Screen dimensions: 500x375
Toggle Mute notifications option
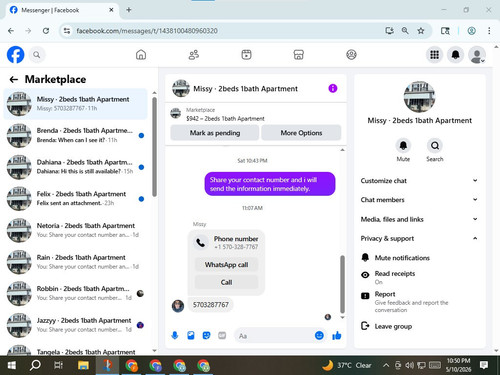tap(419, 258)
